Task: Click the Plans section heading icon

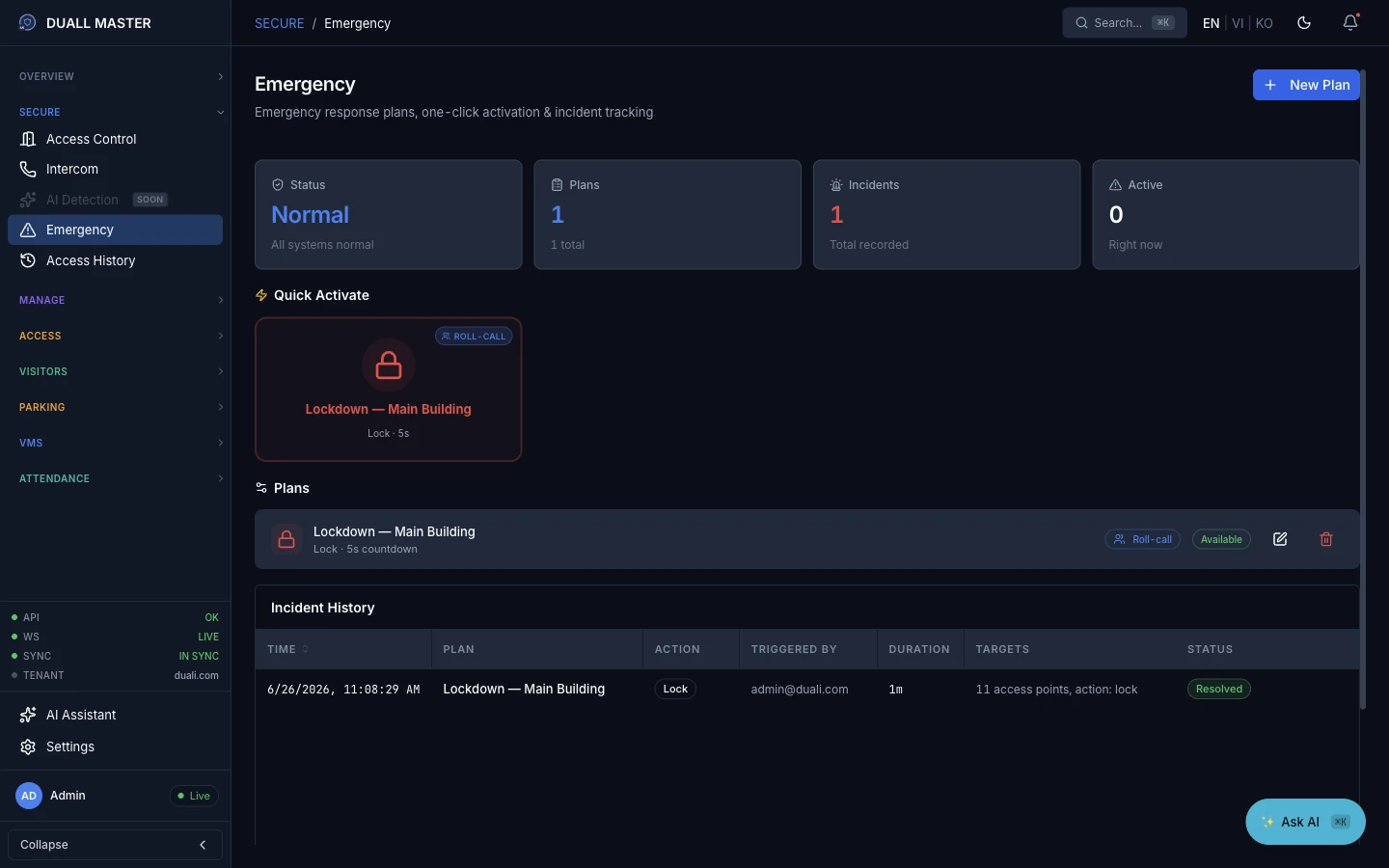Action: click(x=261, y=488)
